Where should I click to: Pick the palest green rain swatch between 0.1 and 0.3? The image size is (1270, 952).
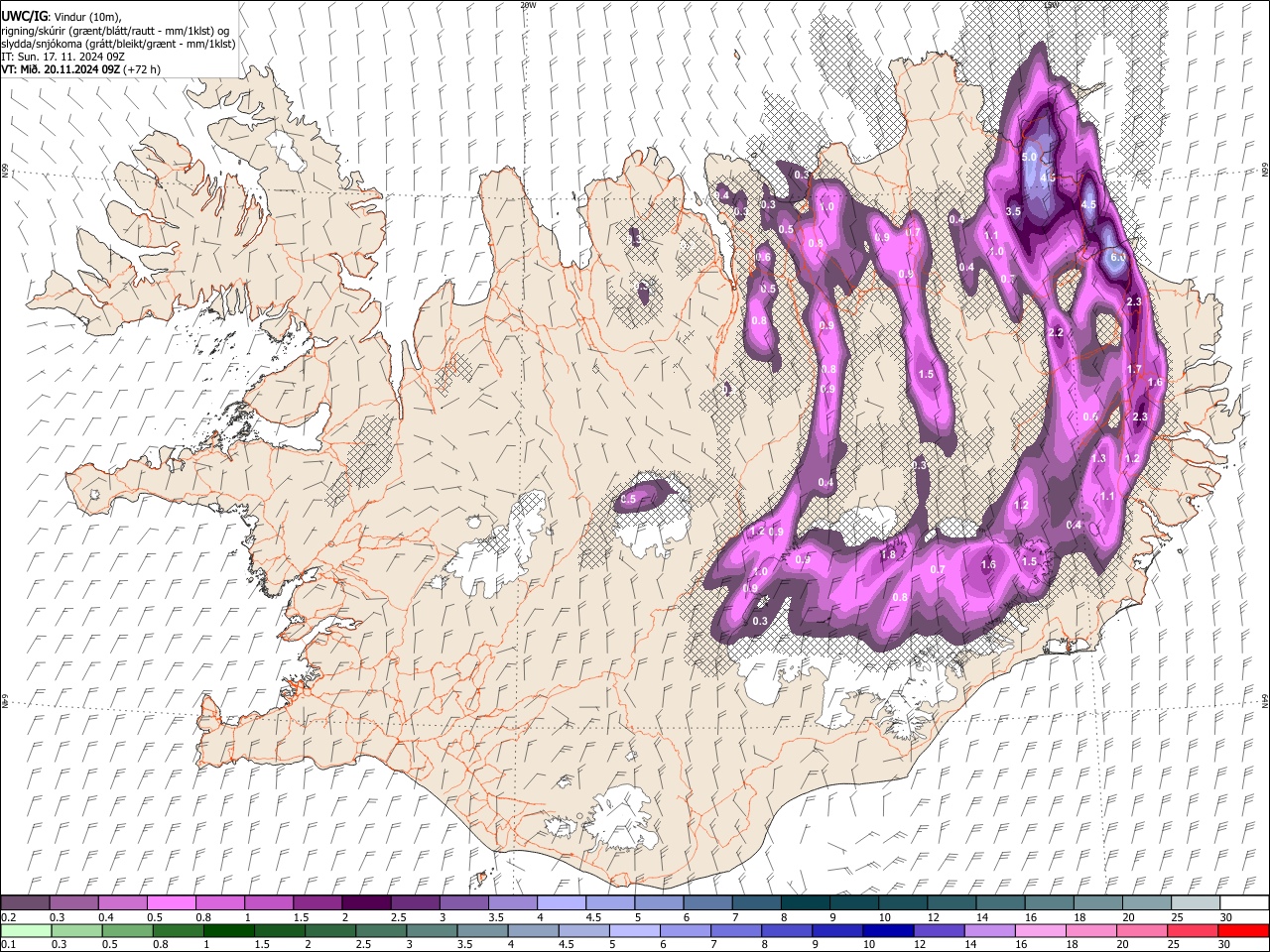tap(25, 930)
